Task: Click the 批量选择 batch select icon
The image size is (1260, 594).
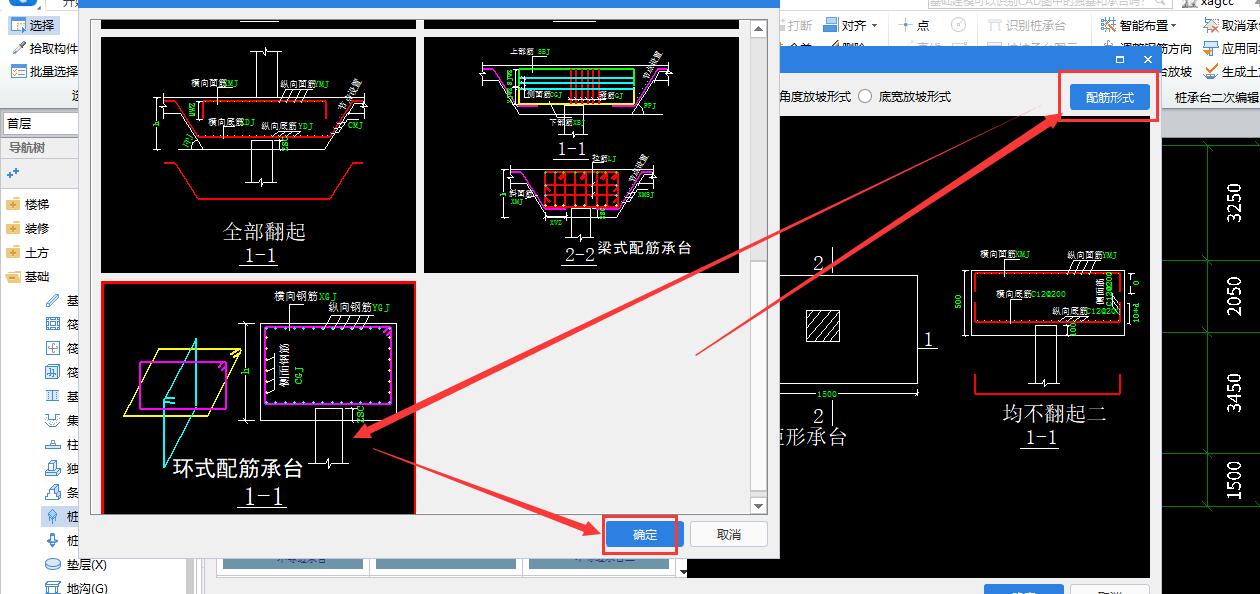Action: coord(19,71)
